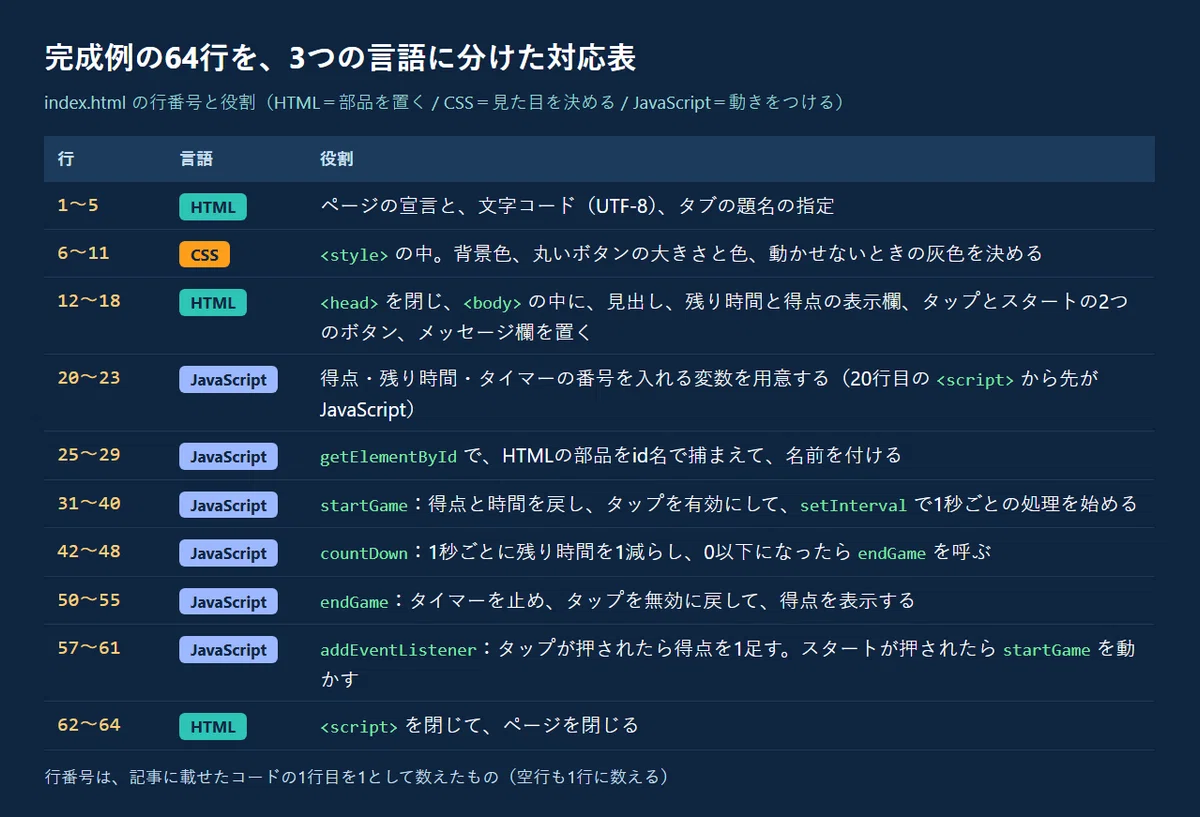The image size is (1200, 817).
Task: Select the line range "25〜29"
Action: tap(89, 454)
